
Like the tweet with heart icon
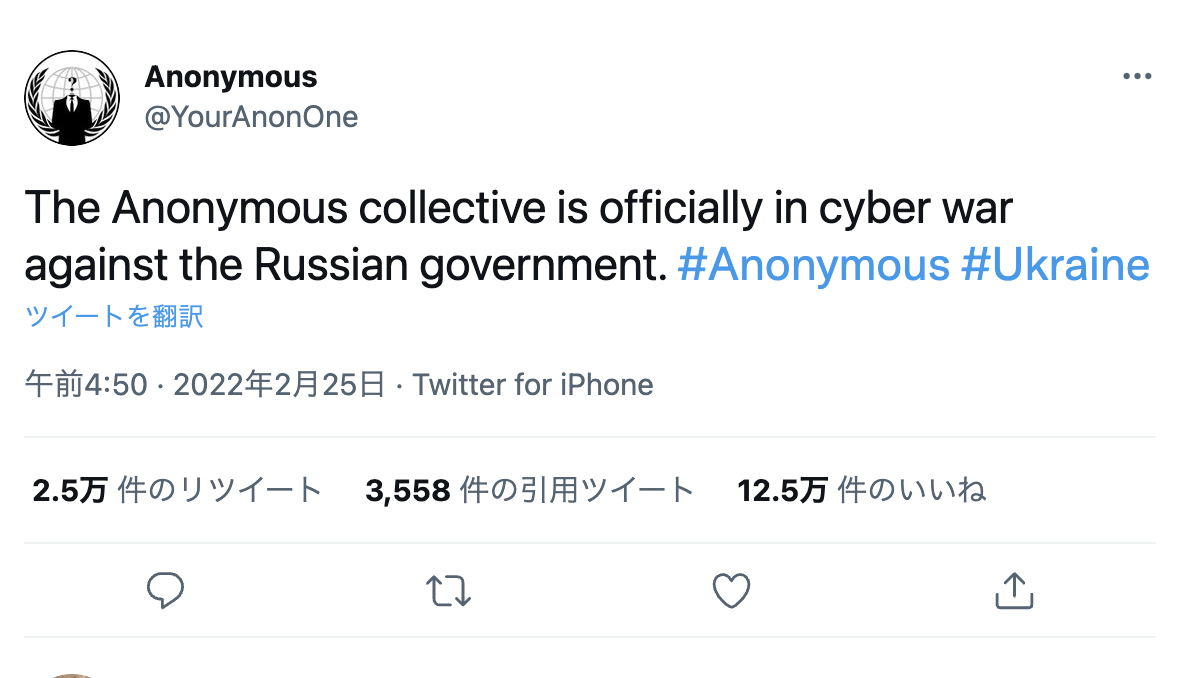click(731, 591)
